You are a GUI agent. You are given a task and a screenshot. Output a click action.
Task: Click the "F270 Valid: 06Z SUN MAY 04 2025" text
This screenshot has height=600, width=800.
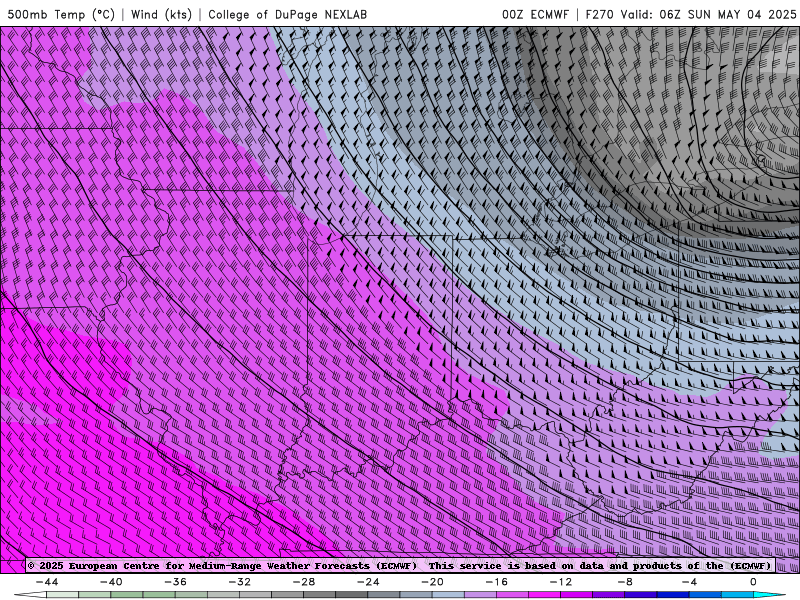coord(690,14)
